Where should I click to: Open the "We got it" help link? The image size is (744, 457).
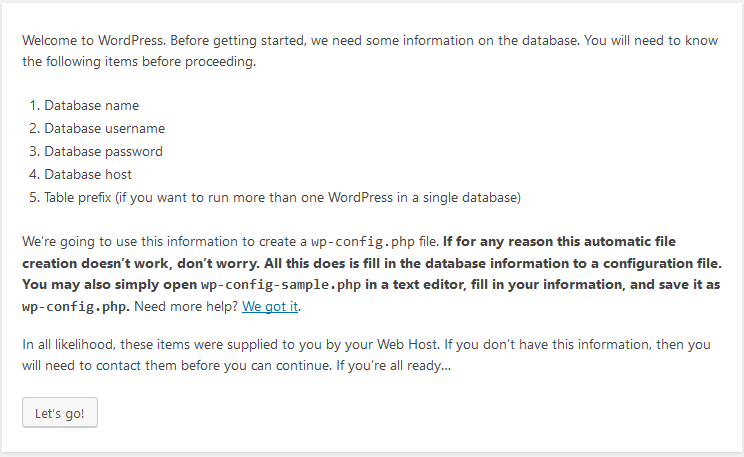coord(270,307)
